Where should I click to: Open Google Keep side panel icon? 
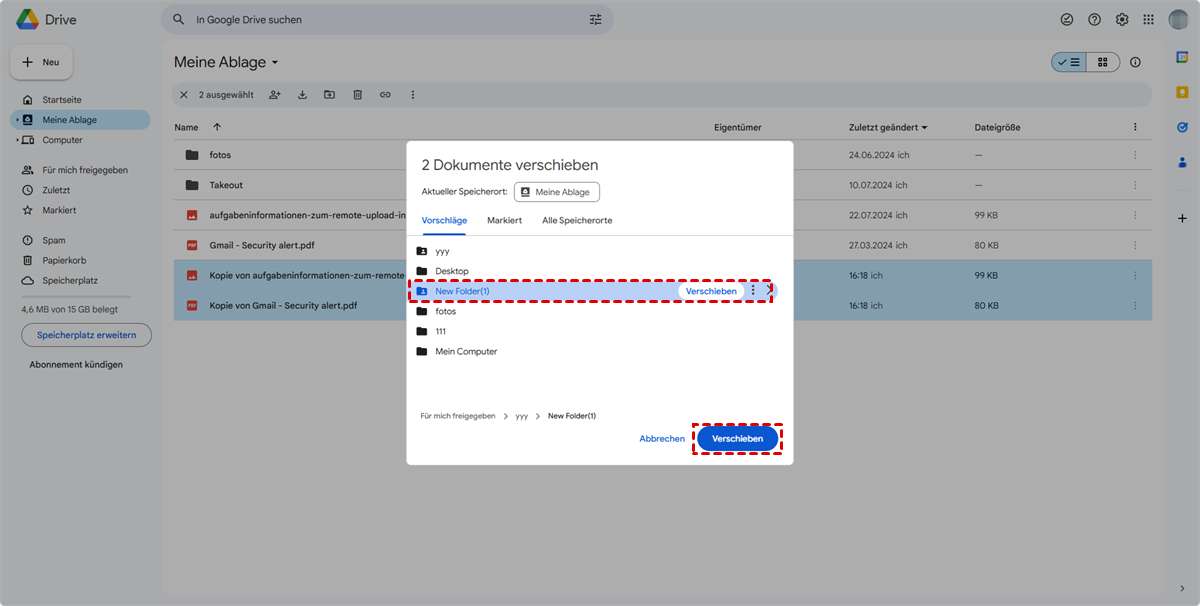(x=1182, y=92)
